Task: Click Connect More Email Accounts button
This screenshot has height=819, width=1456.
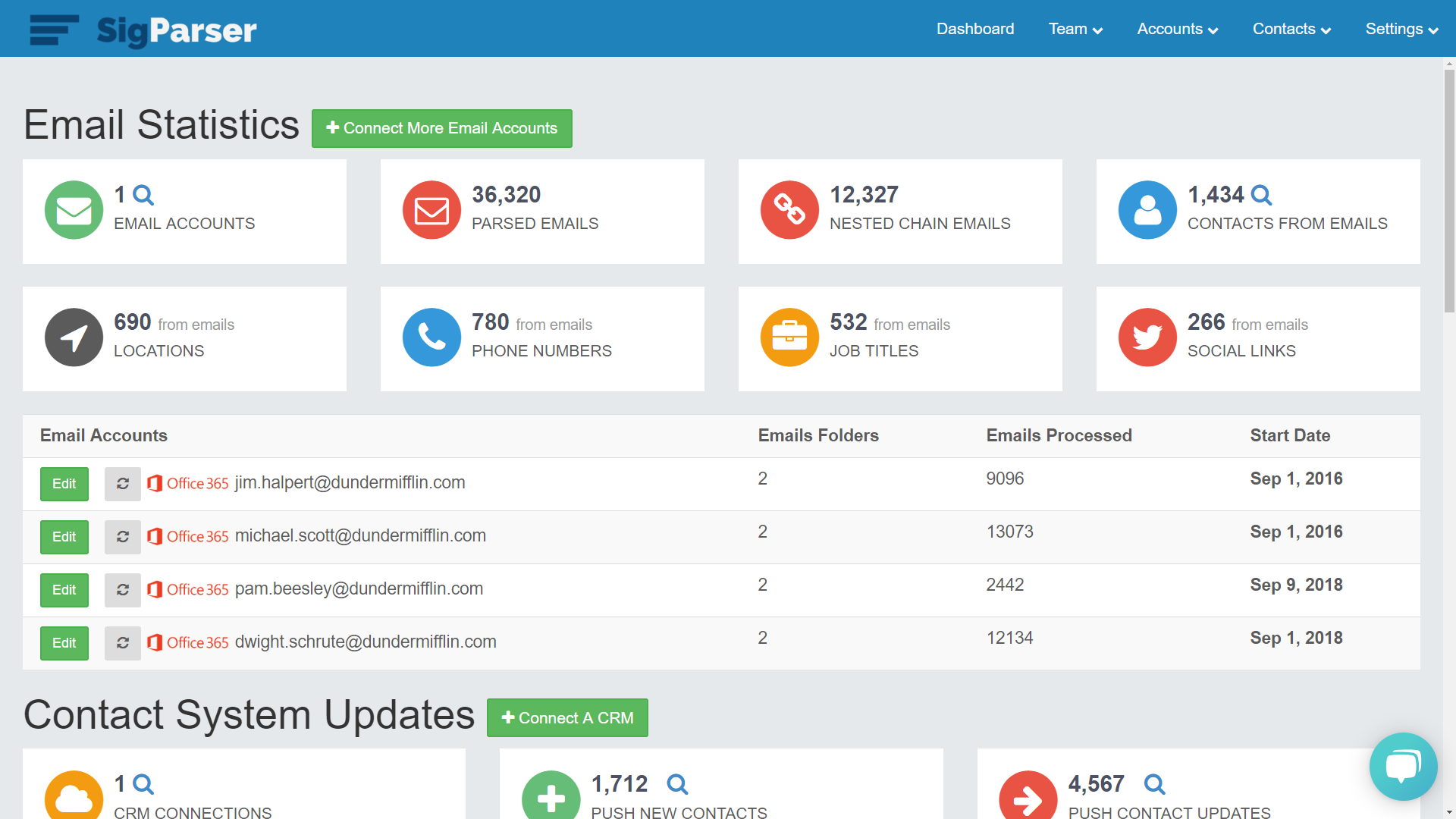Action: point(442,128)
